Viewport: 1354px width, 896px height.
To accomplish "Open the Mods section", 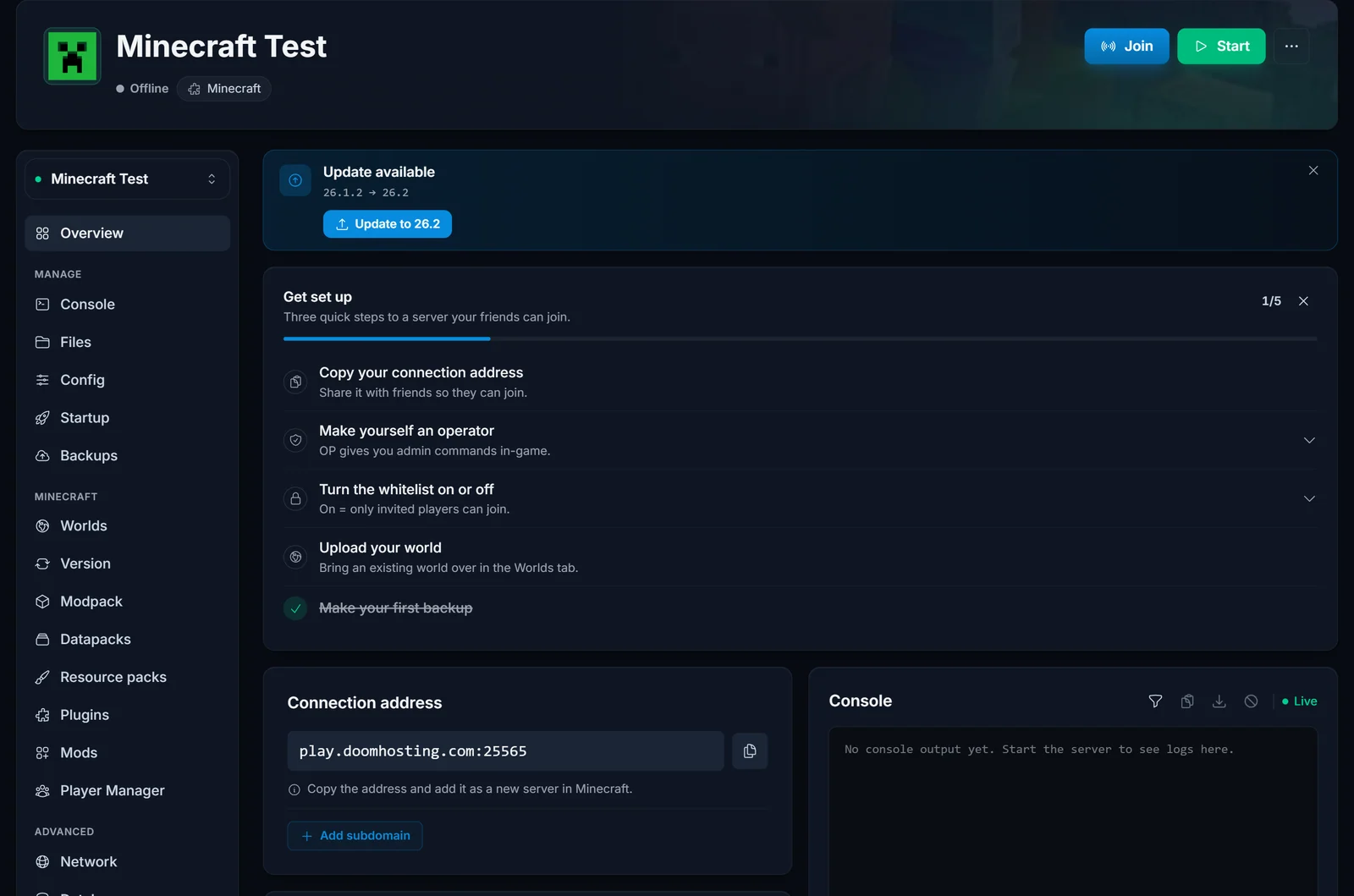I will coord(127,753).
